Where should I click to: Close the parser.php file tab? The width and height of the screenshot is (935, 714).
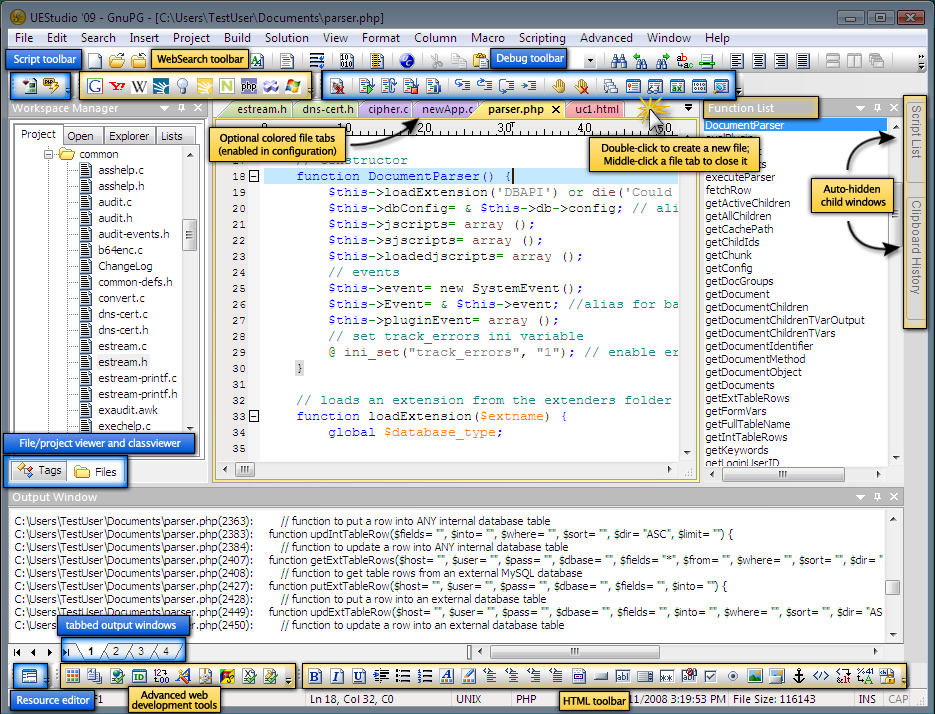click(556, 110)
